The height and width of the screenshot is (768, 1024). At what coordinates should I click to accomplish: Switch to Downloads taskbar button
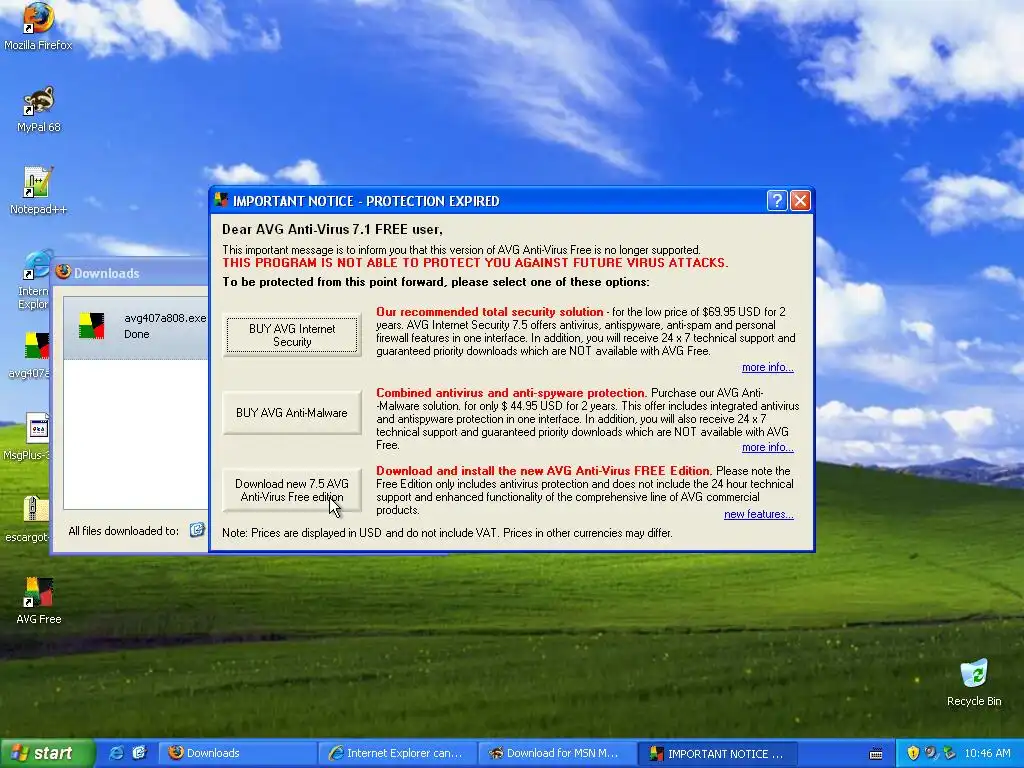(238, 753)
